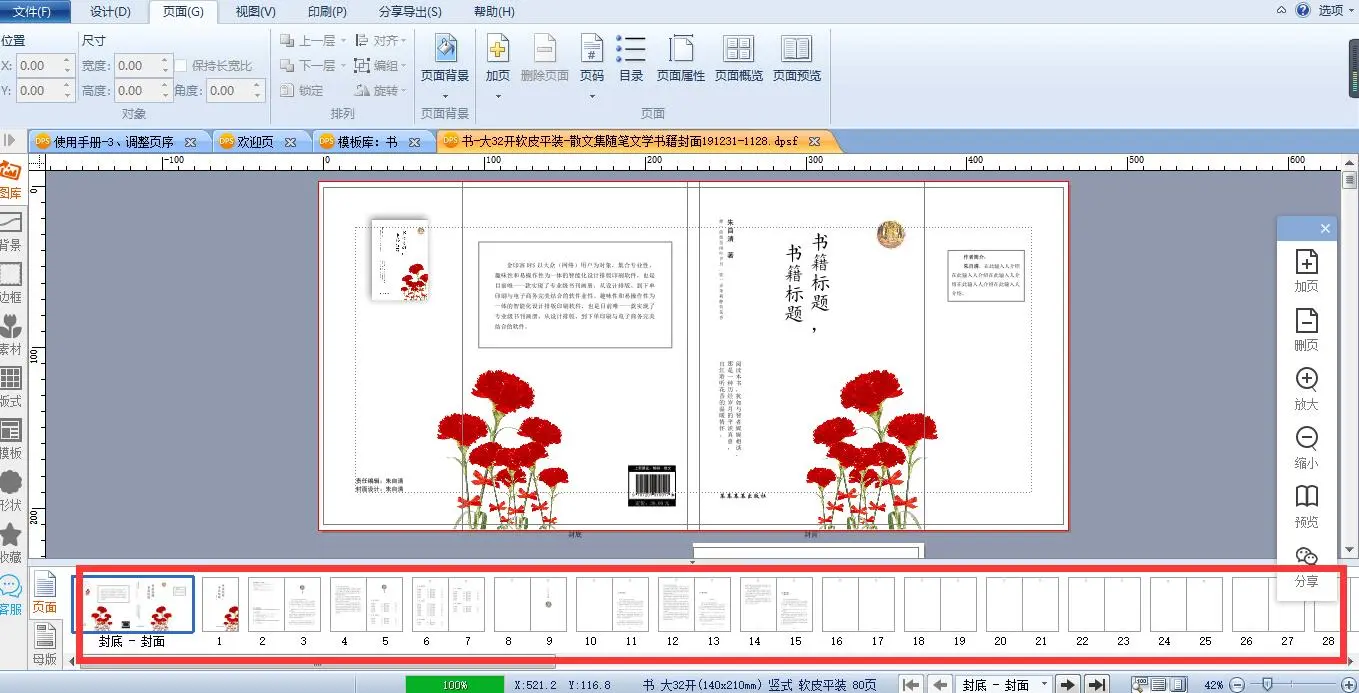Open the 封底 - 封面 page selector dropdown
This screenshot has width=1359, height=693.
pos(1044,685)
